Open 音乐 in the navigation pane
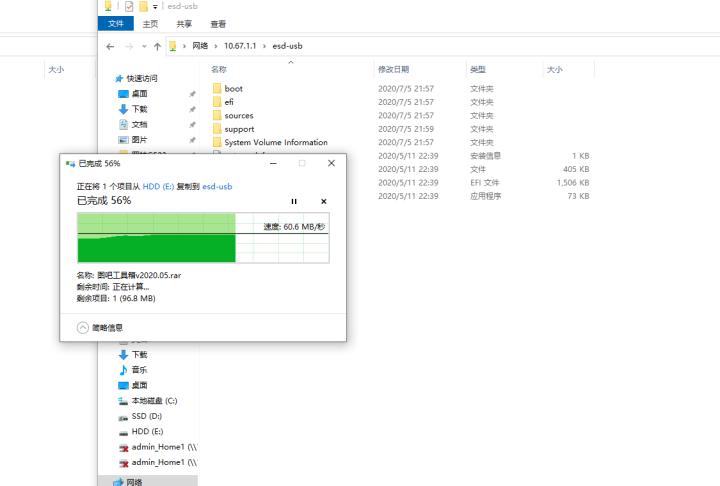This screenshot has height=486, width=720. [139, 370]
